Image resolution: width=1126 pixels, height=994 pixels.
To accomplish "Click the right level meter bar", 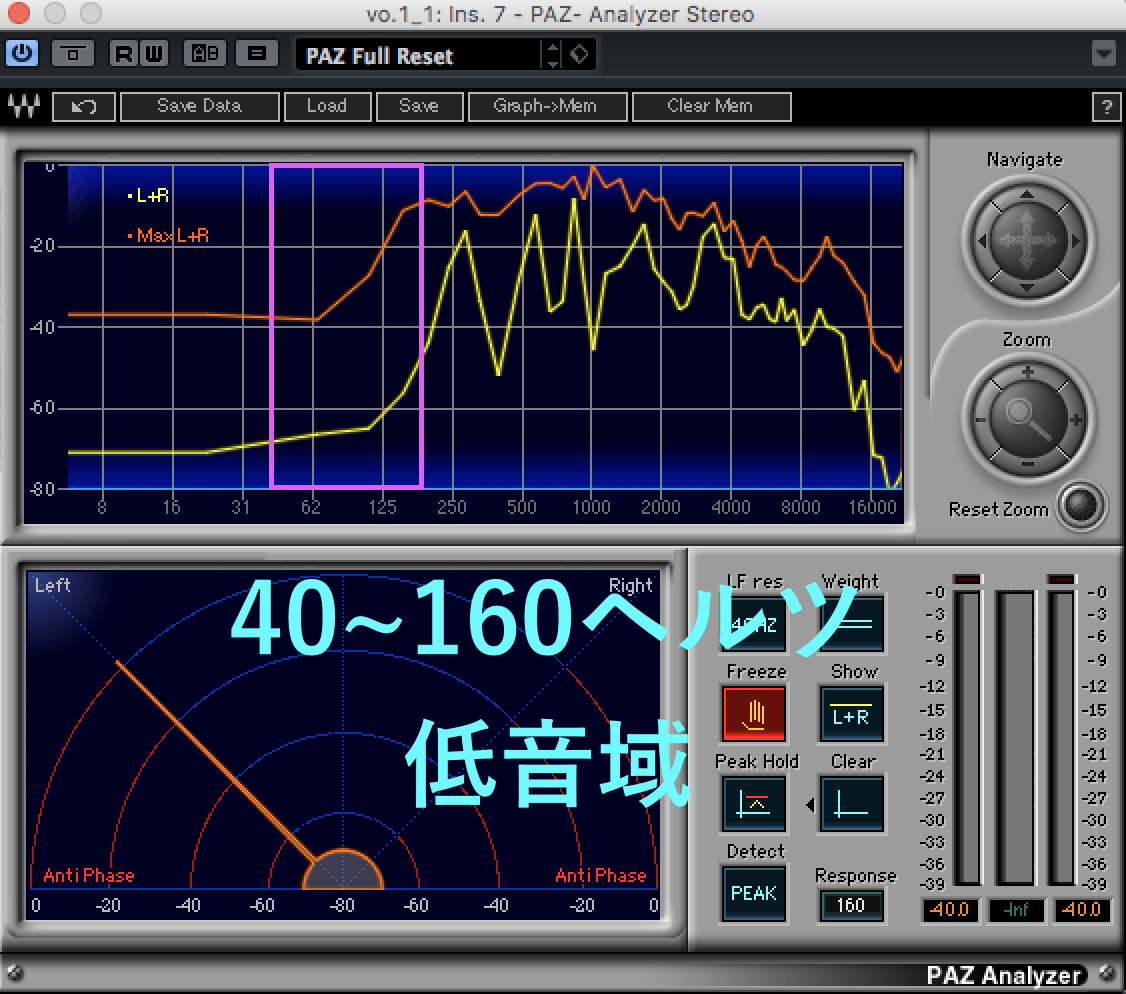I will pos(1061,738).
